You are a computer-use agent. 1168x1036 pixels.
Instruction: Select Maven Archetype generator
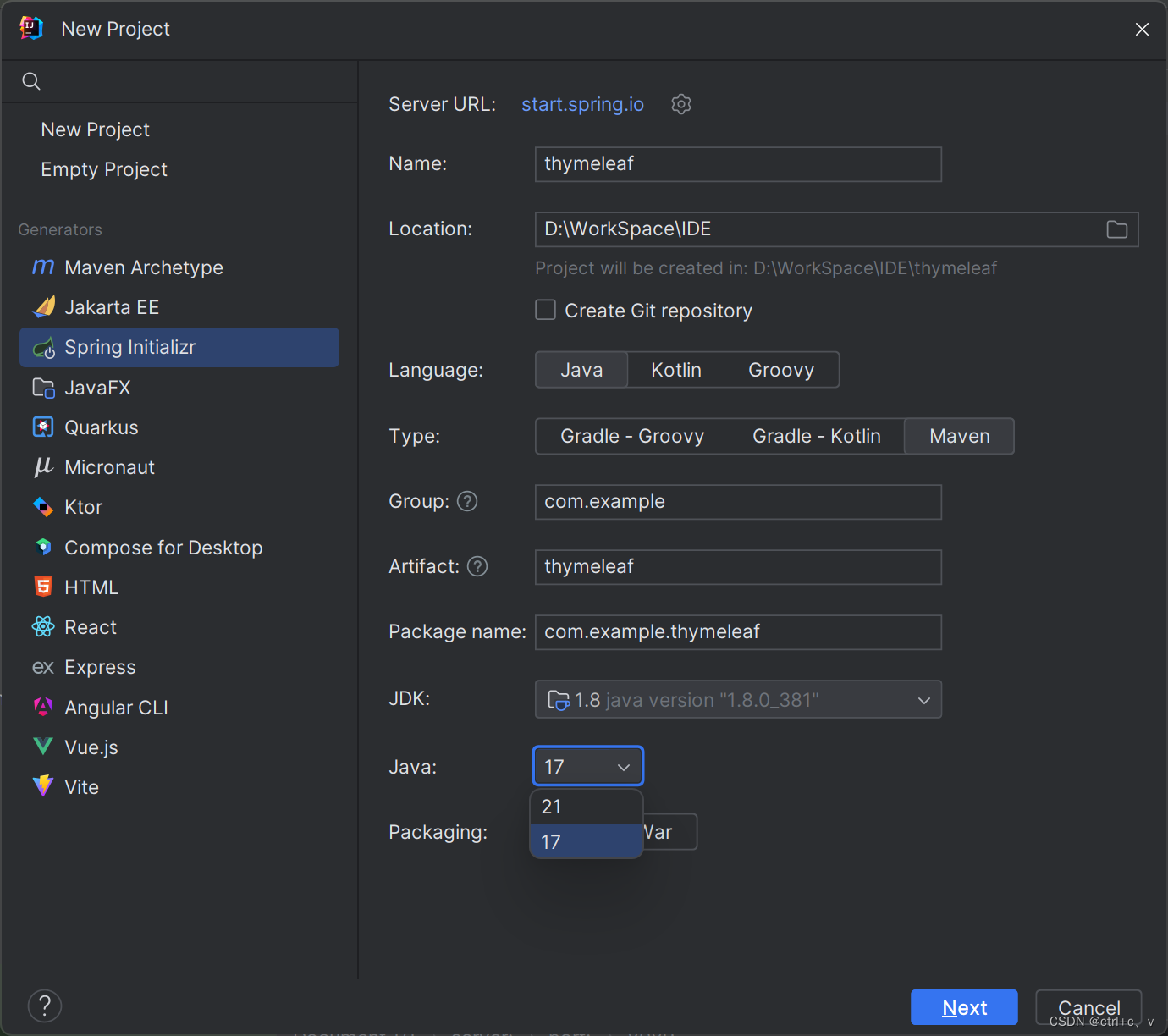point(179,267)
